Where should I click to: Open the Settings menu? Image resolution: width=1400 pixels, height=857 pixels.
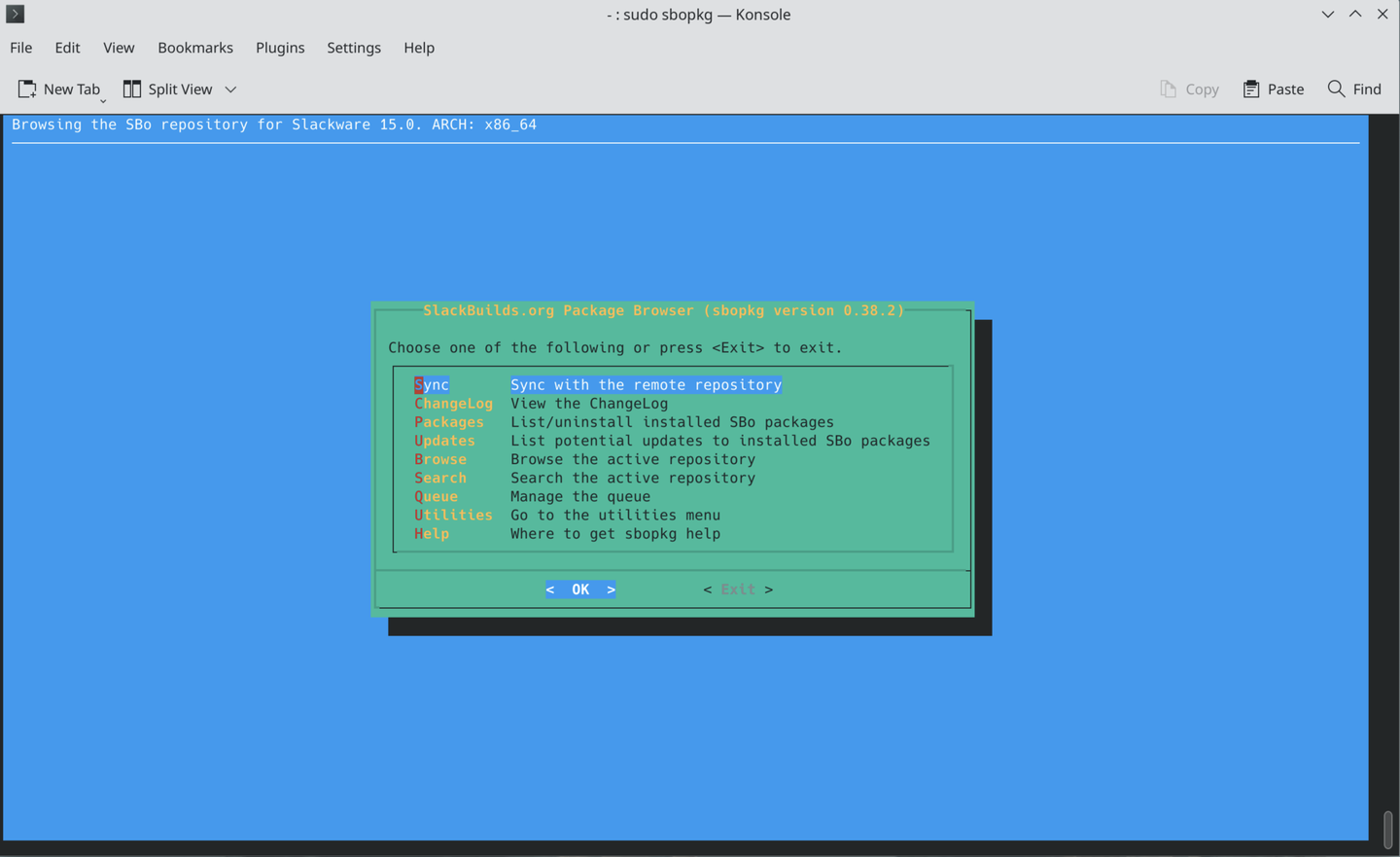[x=353, y=47]
